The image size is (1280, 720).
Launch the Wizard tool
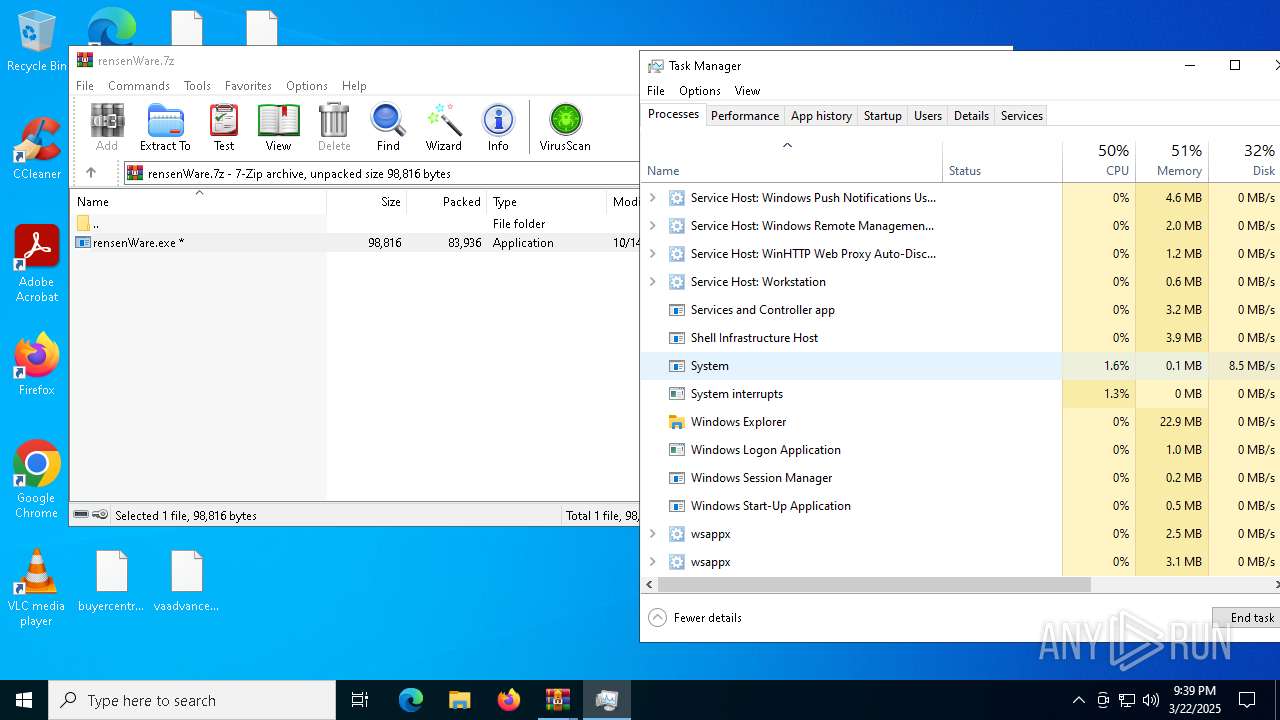coord(443,128)
